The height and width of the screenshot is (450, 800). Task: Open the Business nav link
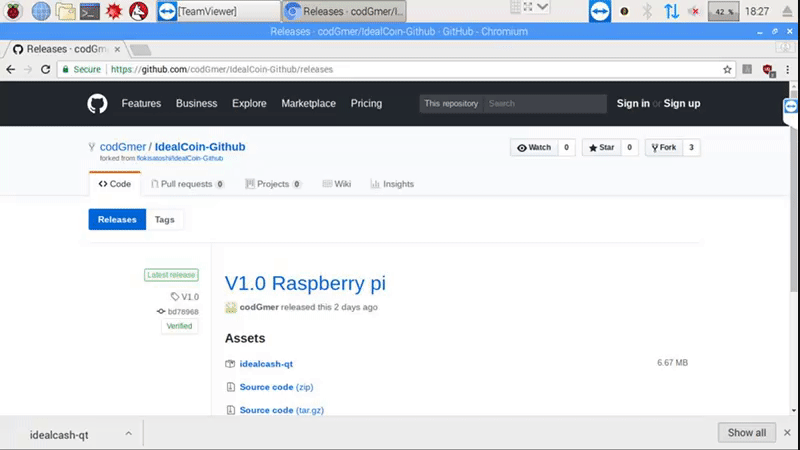(x=196, y=104)
